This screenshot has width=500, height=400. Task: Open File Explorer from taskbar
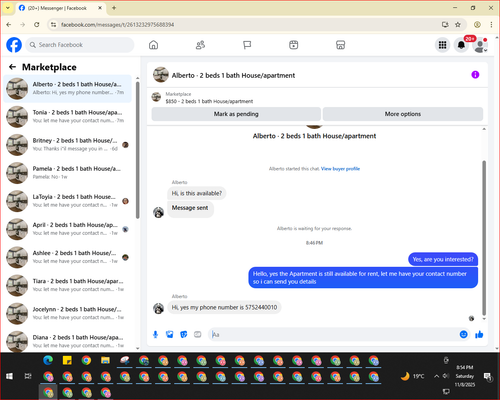click(106, 360)
